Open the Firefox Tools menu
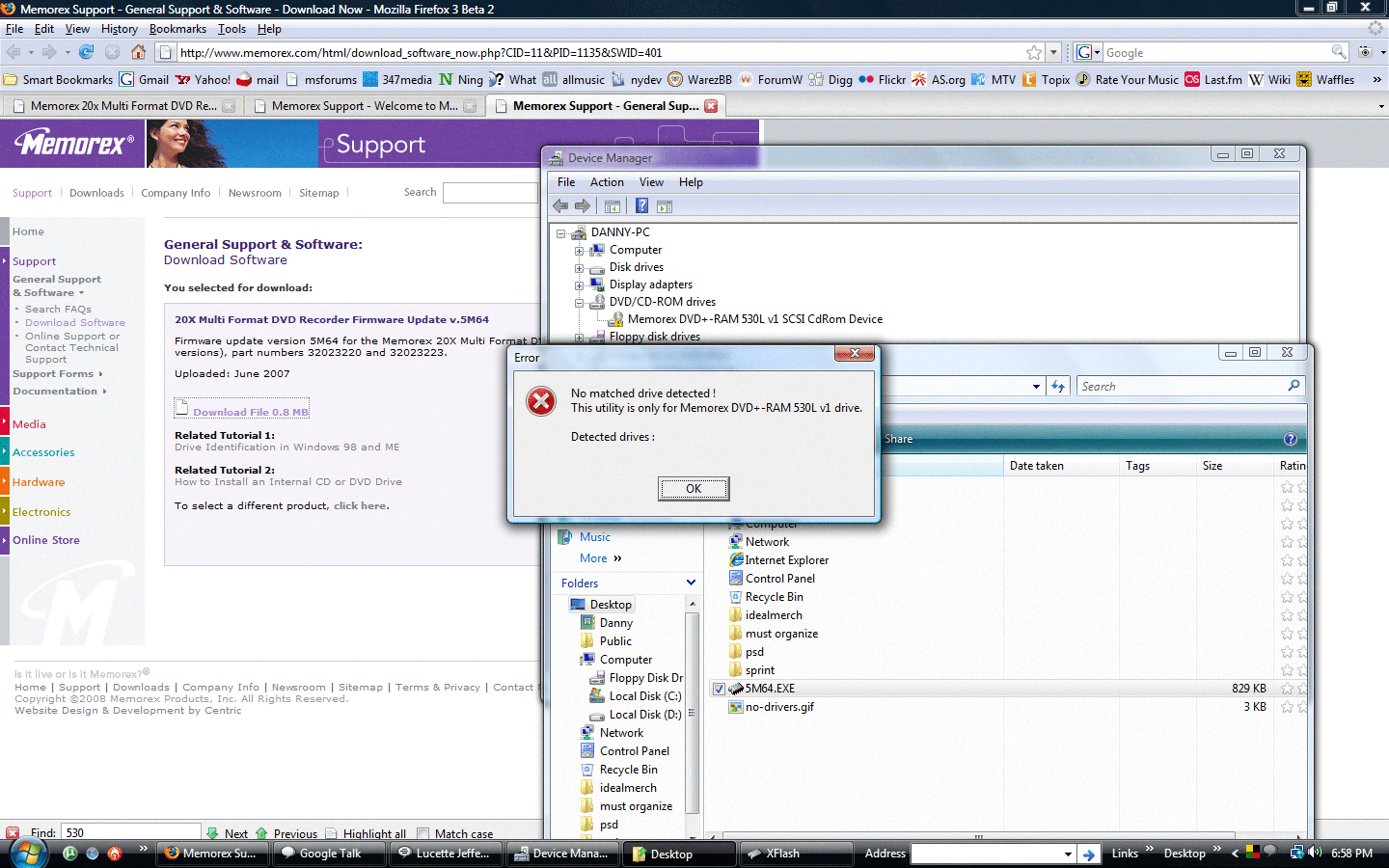This screenshot has height=868, width=1389. coord(231,29)
